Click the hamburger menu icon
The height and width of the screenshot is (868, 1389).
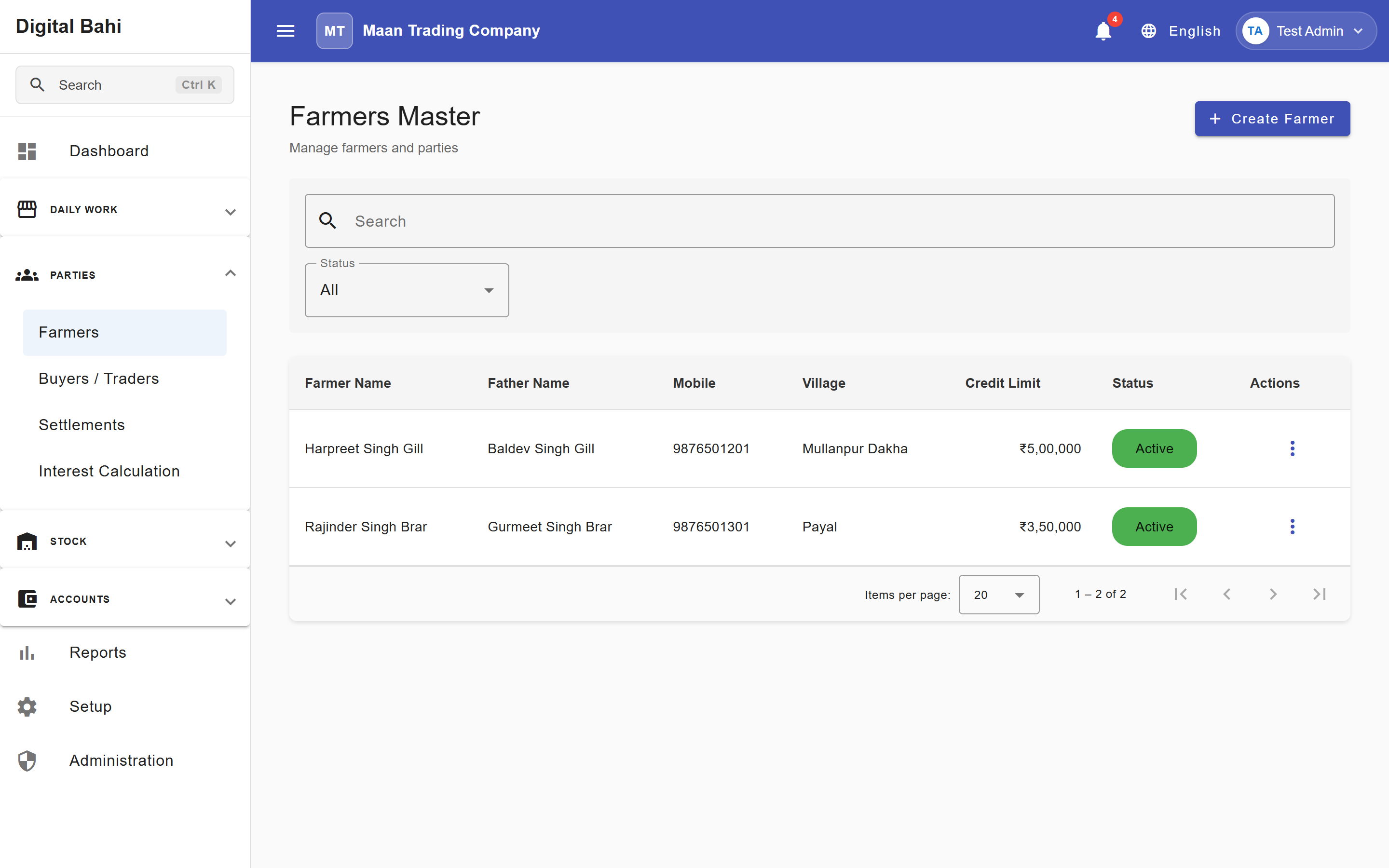click(x=285, y=31)
